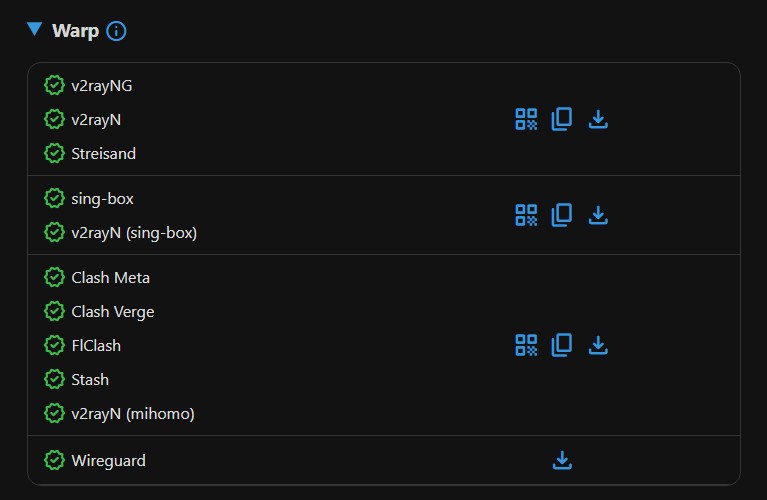Image resolution: width=767 pixels, height=500 pixels.
Task: Download the Clash Meta group config
Action: click(598, 345)
